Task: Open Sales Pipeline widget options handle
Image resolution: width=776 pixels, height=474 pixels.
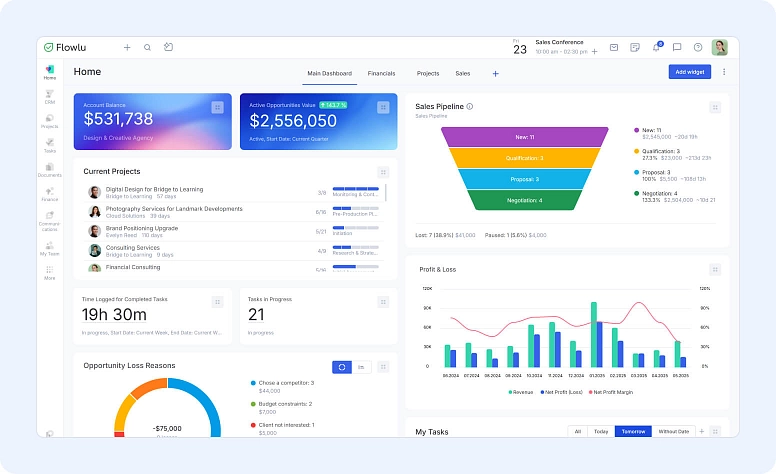Action: tap(715, 107)
